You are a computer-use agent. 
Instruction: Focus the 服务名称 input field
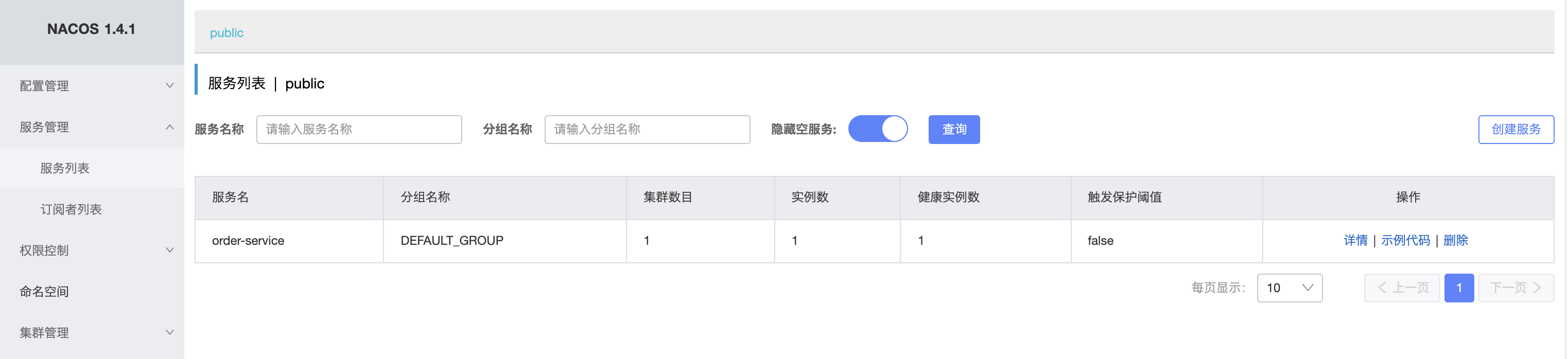(x=359, y=129)
